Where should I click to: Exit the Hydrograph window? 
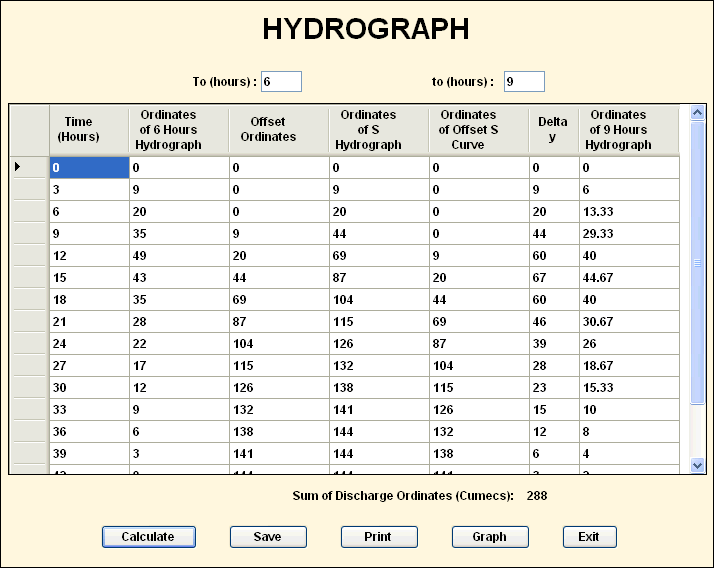[x=589, y=537]
